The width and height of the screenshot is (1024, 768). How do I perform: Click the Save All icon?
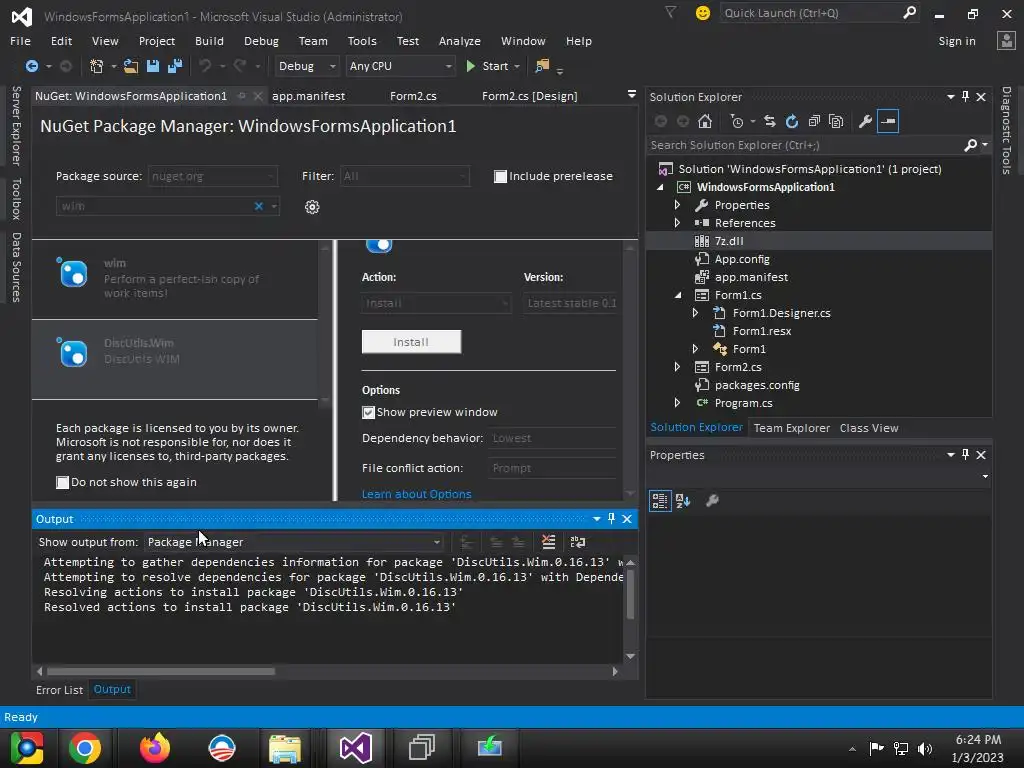pyautogui.click(x=174, y=66)
